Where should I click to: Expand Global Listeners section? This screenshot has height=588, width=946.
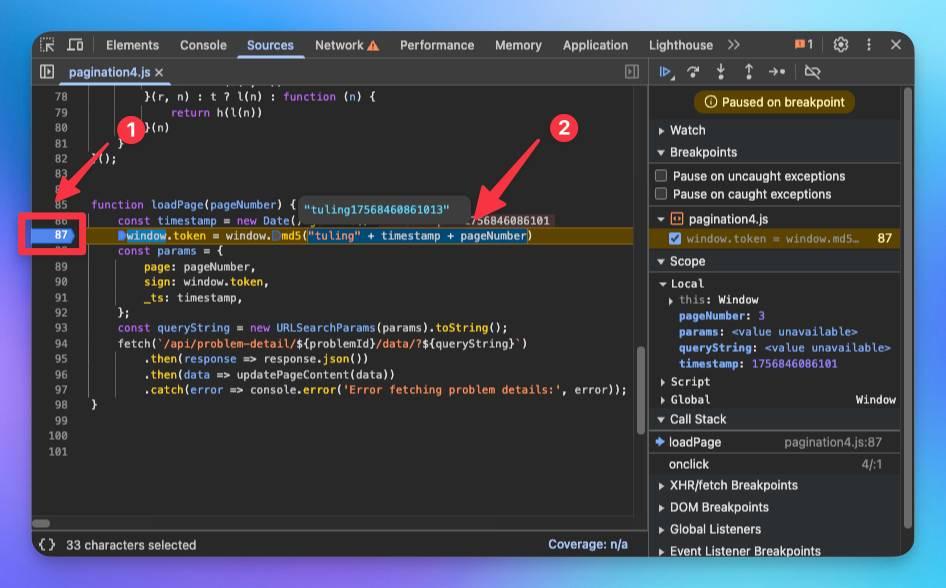point(662,530)
